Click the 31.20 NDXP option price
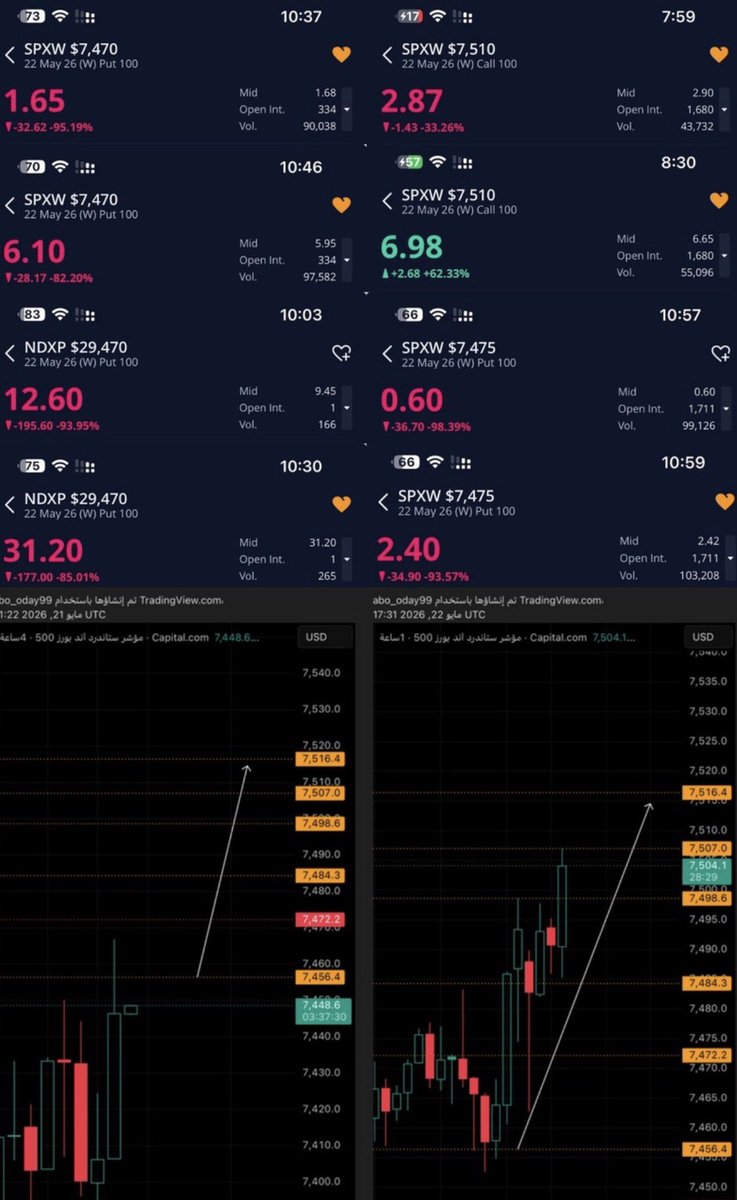This screenshot has width=737, height=1200. click(x=44, y=550)
